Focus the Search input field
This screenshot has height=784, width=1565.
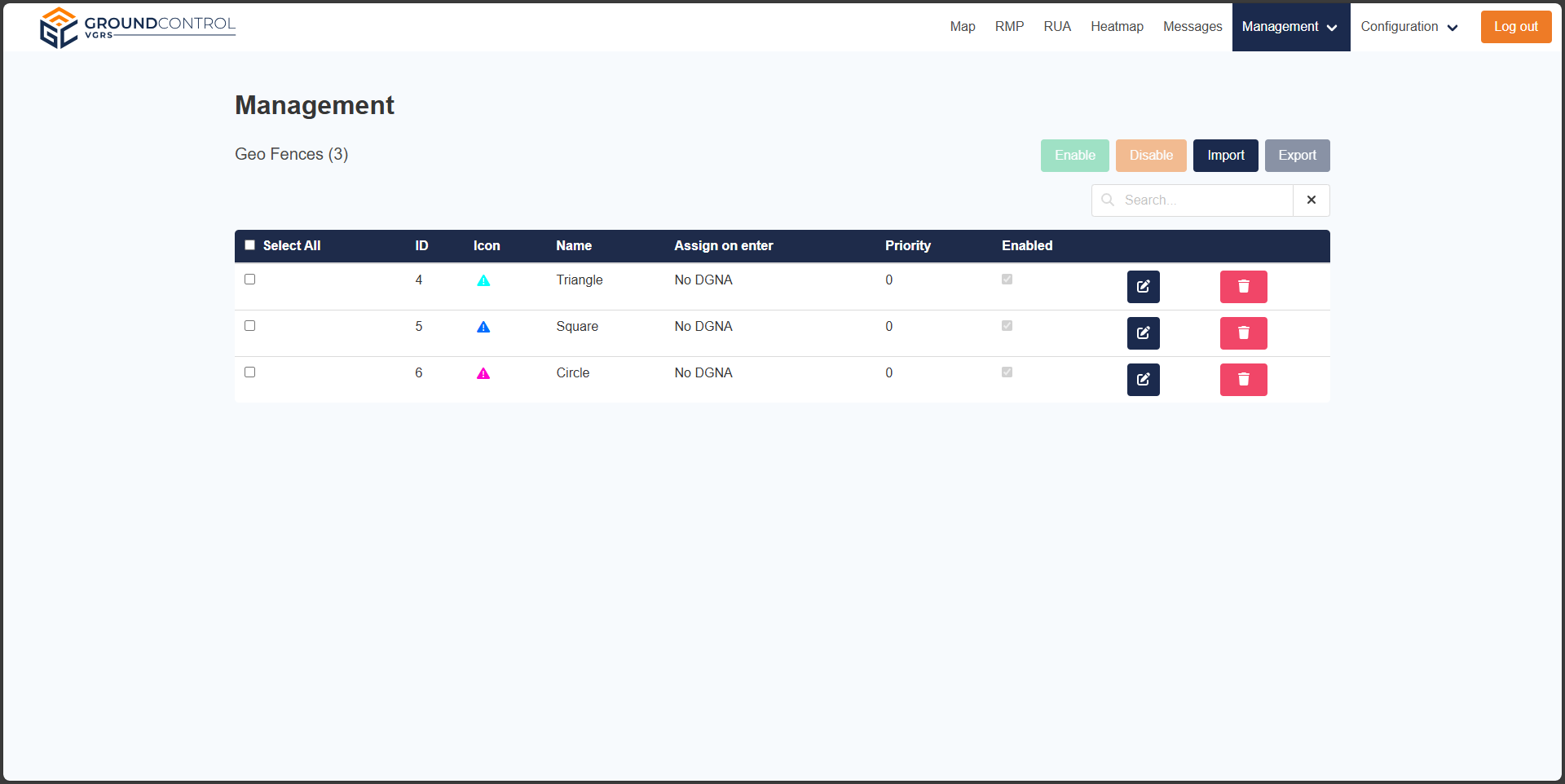pos(1202,200)
